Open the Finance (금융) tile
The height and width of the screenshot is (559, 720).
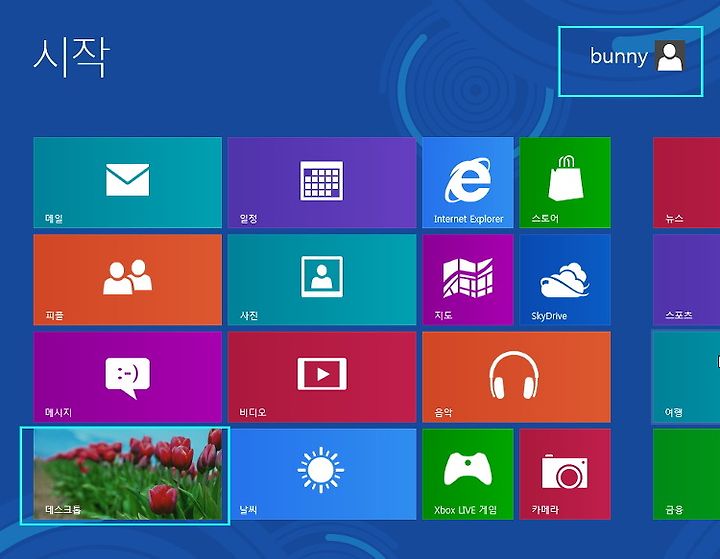pyautogui.click(x=686, y=474)
